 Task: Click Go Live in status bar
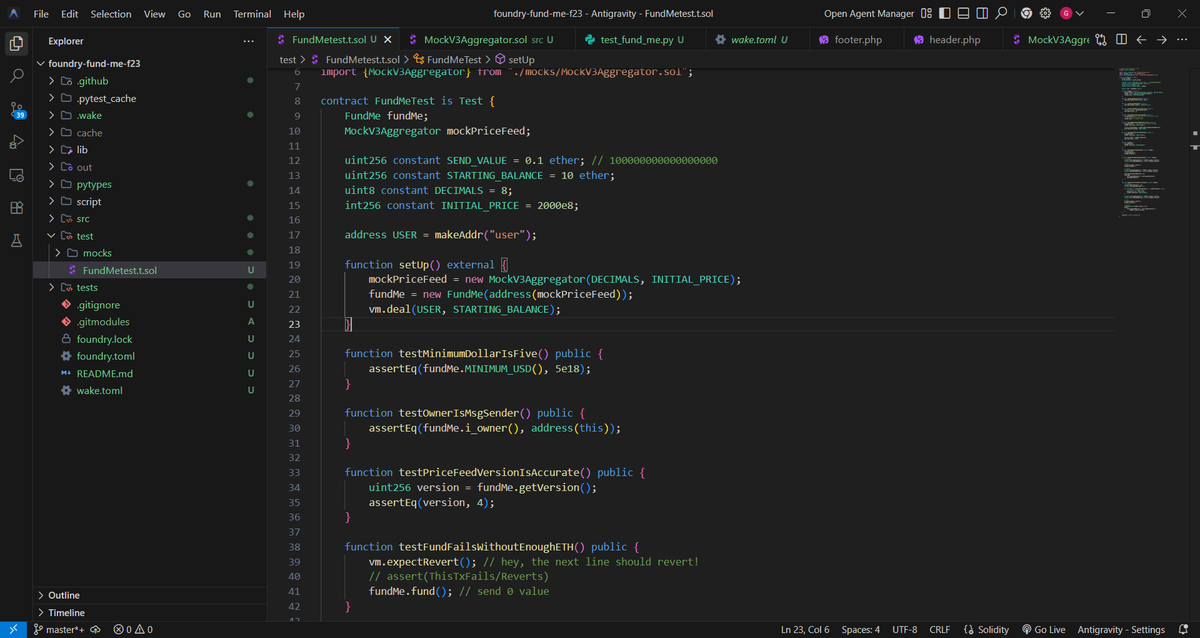[x=1043, y=629]
